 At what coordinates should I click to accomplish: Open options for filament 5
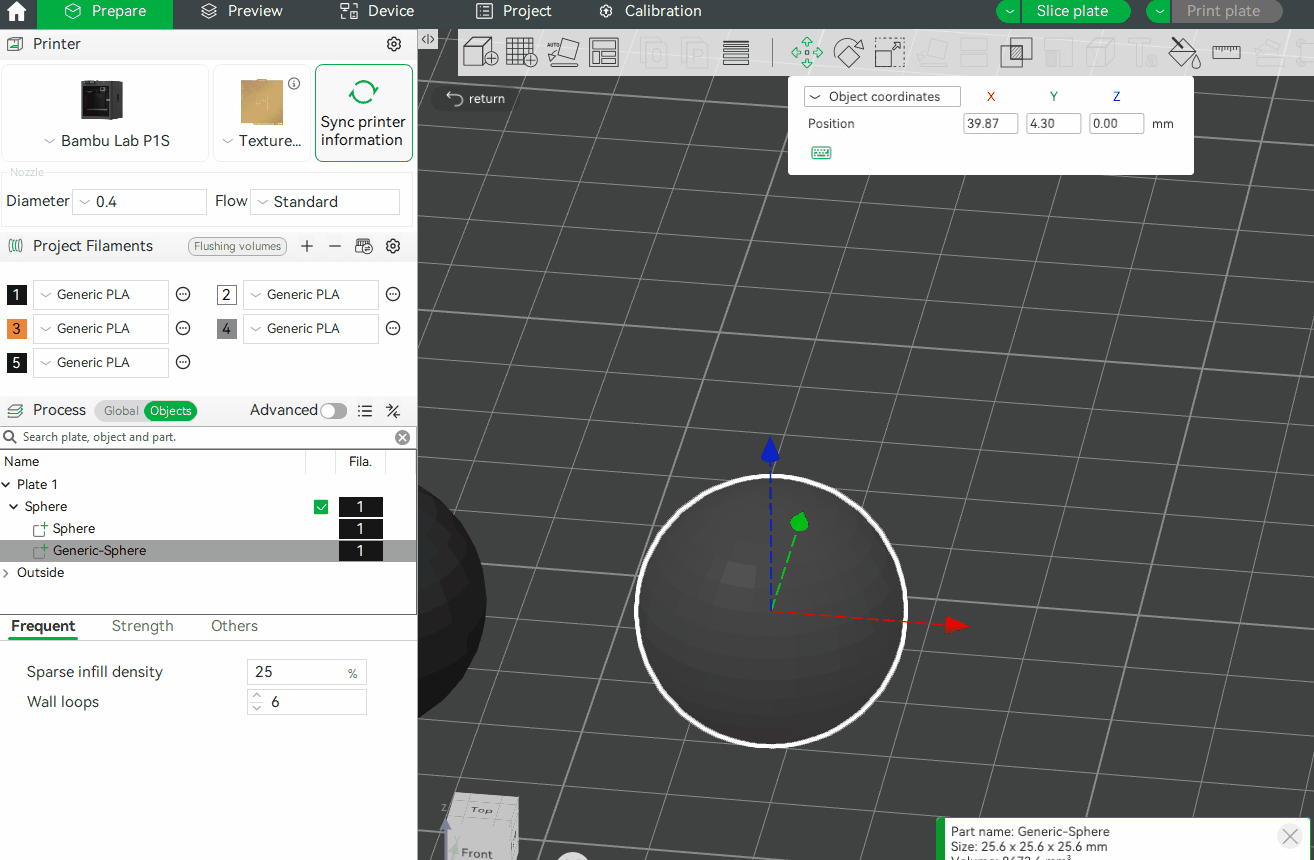pos(183,362)
